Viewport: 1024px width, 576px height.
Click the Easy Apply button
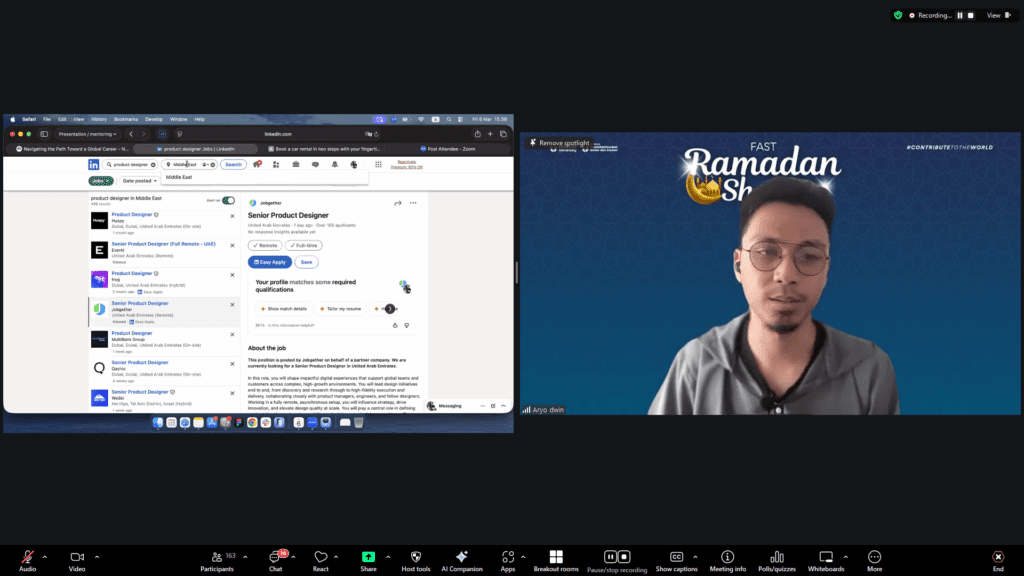tap(269, 262)
